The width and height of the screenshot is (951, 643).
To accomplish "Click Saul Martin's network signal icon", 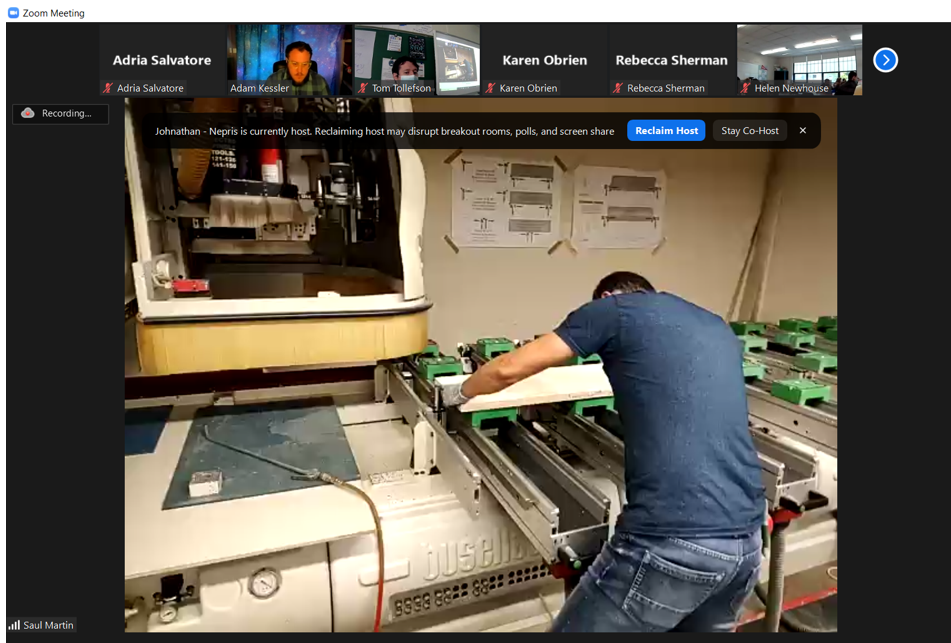I will click(x=14, y=625).
